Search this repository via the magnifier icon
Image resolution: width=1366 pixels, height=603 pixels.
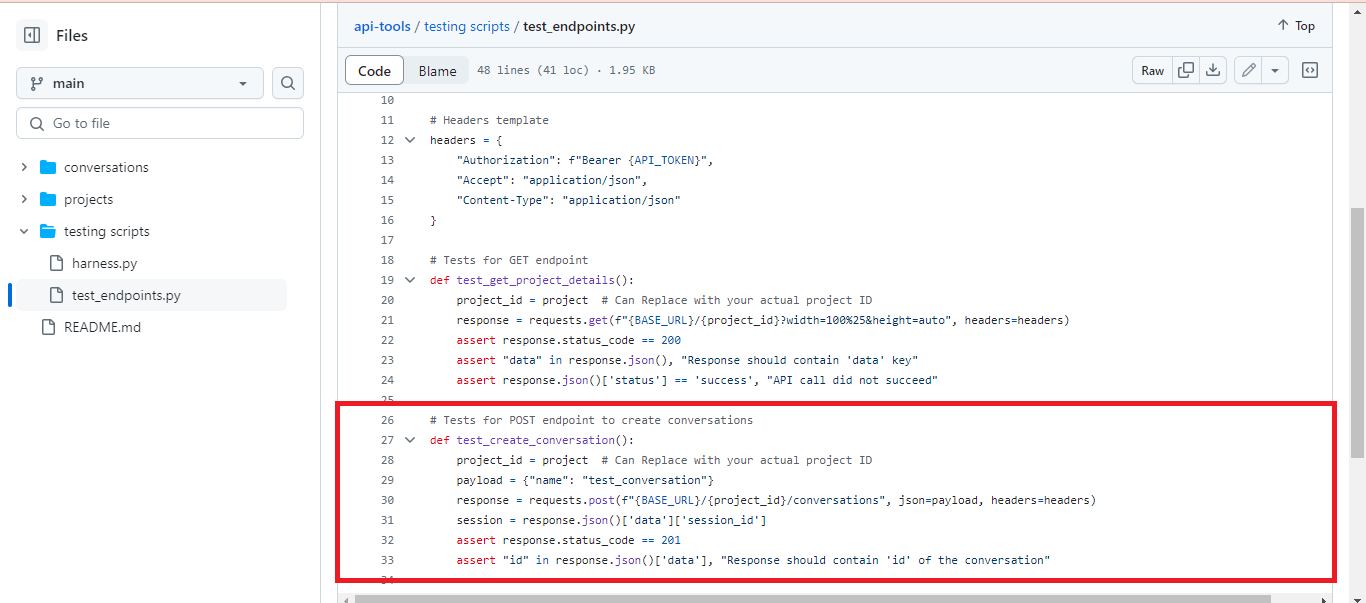point(287,82)
